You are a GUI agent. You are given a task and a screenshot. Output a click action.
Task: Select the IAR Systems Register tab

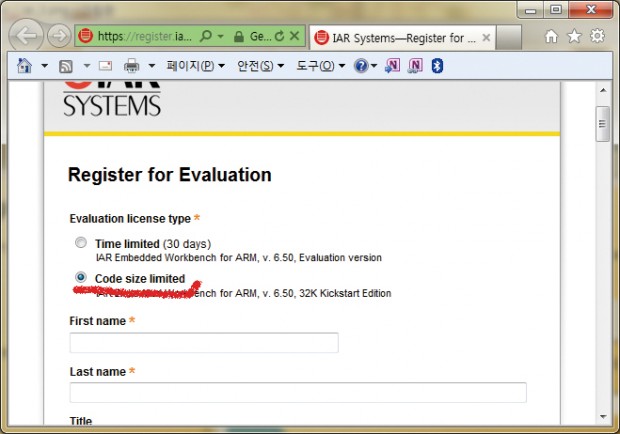coord(403,38)
